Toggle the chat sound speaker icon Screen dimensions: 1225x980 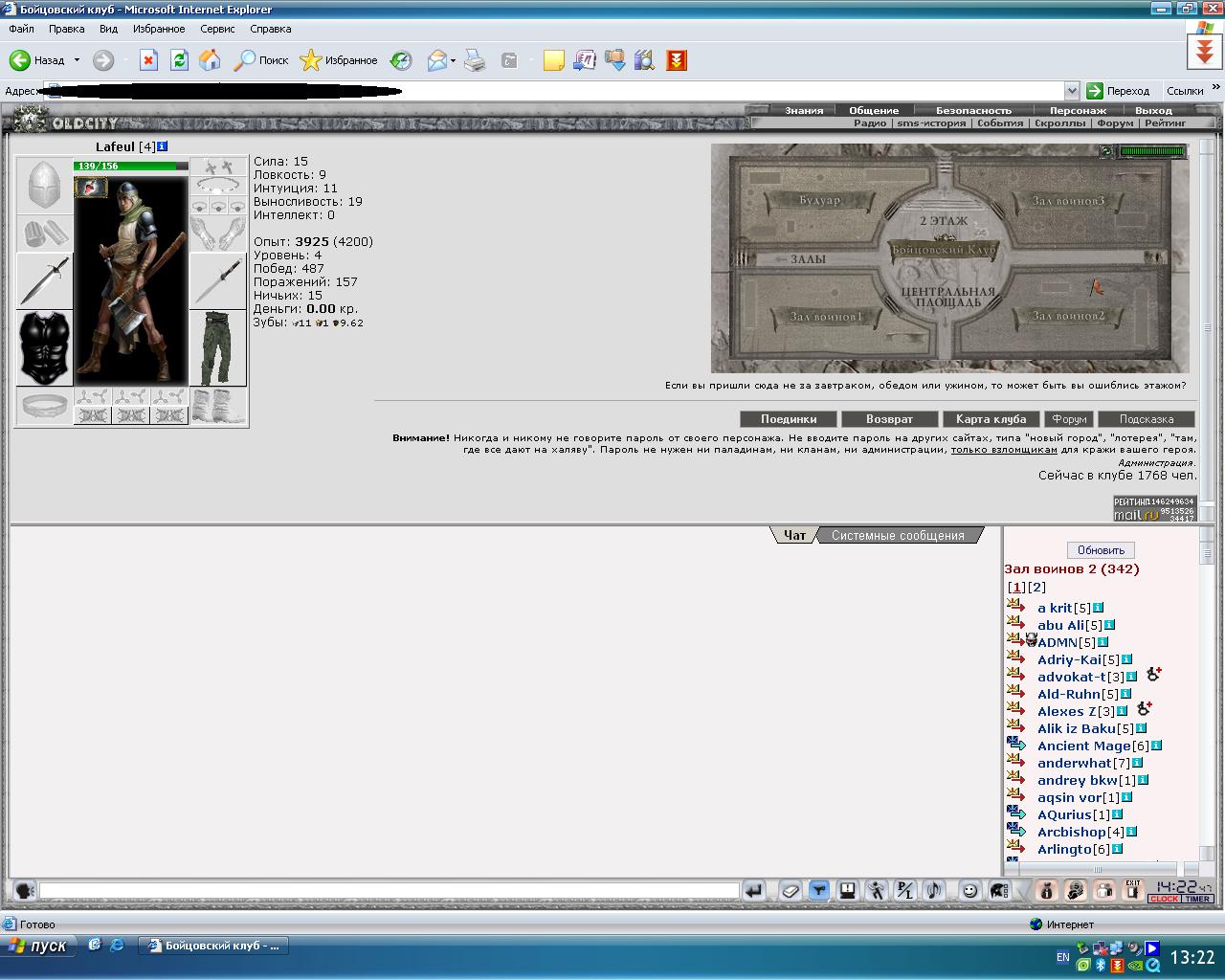point(934,891)
